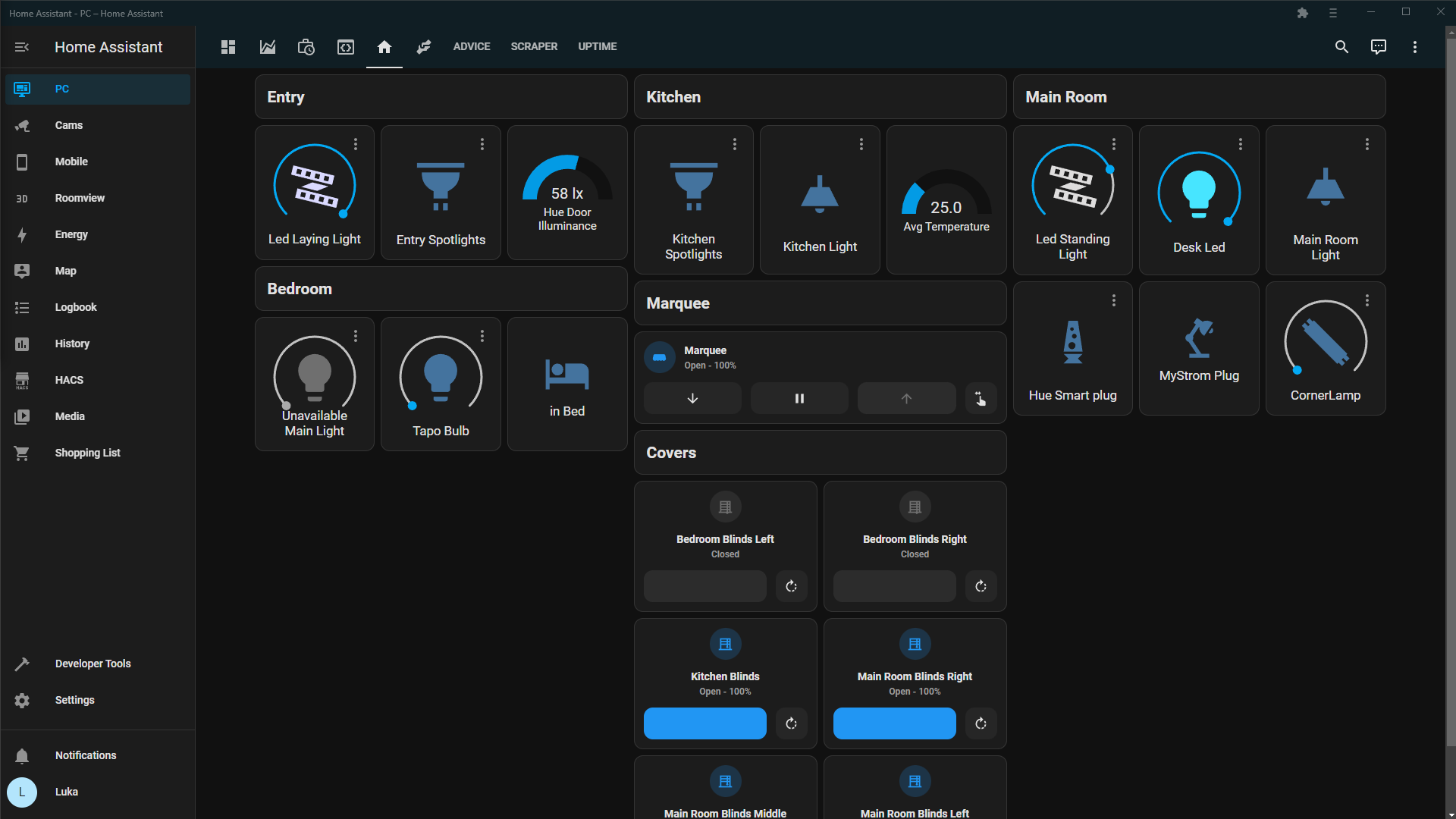
Task: Switch to the ADVICE tab
Action: coord(471,46)
